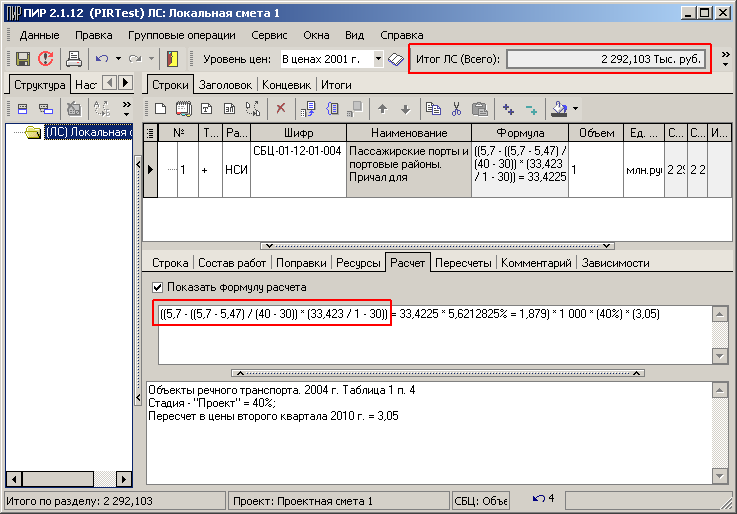Screen dimensions: 737x514
Task: Click the Undo arrow icon
Action: [x=102, y=59]
